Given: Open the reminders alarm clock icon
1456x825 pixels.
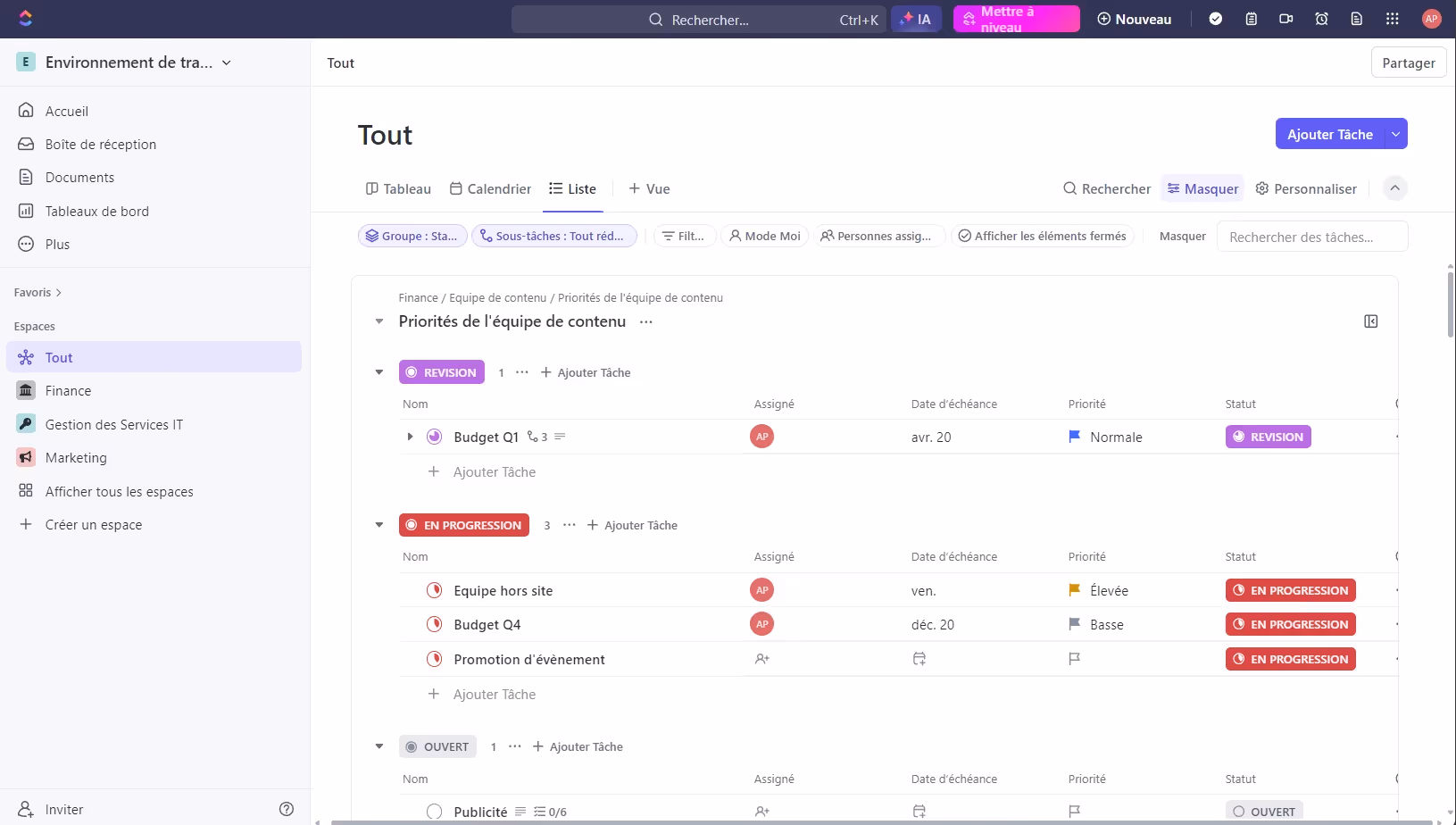Looking at the screenshot, I should coord(1321,19).
